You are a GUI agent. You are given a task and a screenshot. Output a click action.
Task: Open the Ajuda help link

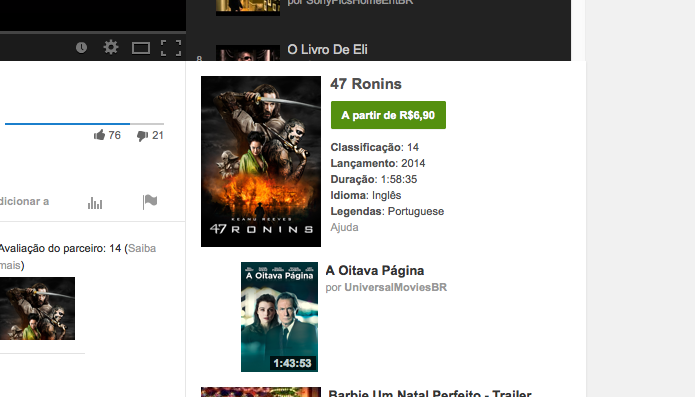point(344,227)
